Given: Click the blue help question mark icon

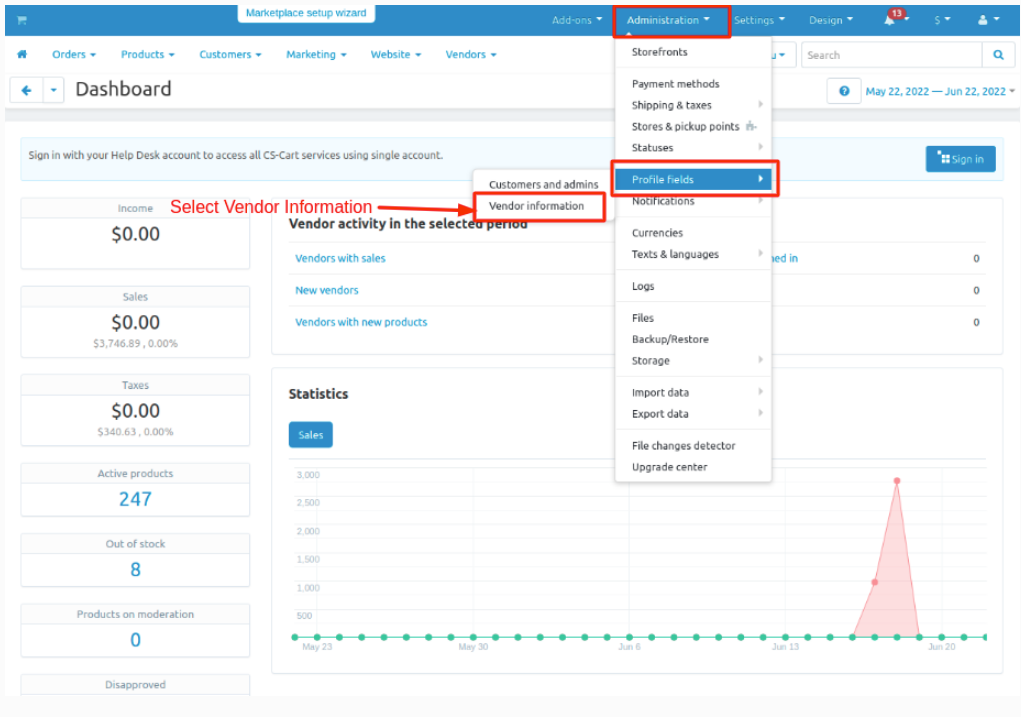Looking at the screenshot, I should pyautogui.click(x=844, y=91).
